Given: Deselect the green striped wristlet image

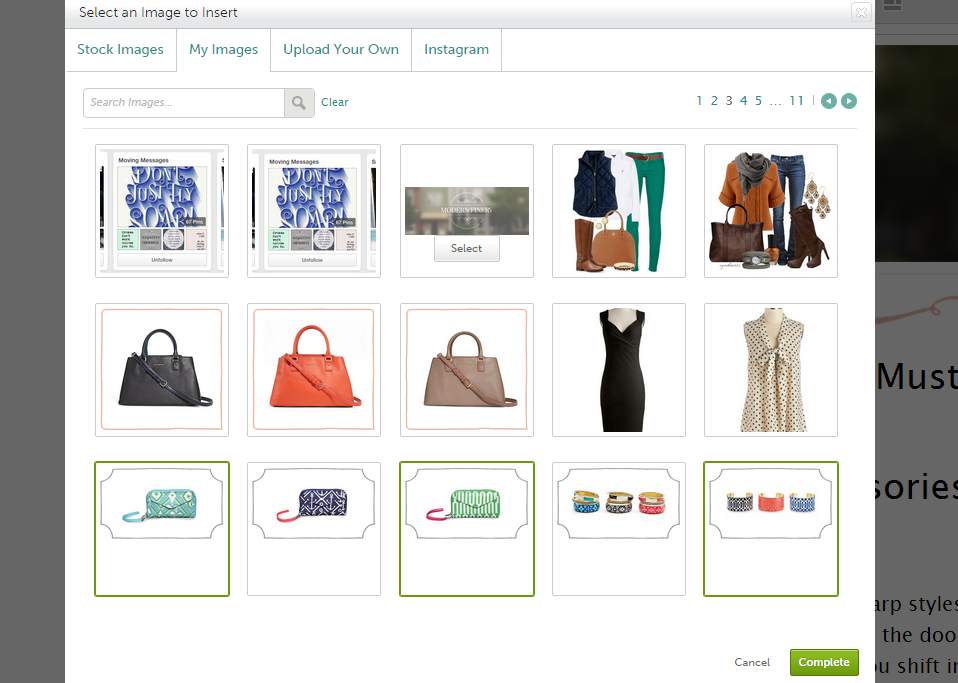Looking at the screenshot, I should (466, 528).
